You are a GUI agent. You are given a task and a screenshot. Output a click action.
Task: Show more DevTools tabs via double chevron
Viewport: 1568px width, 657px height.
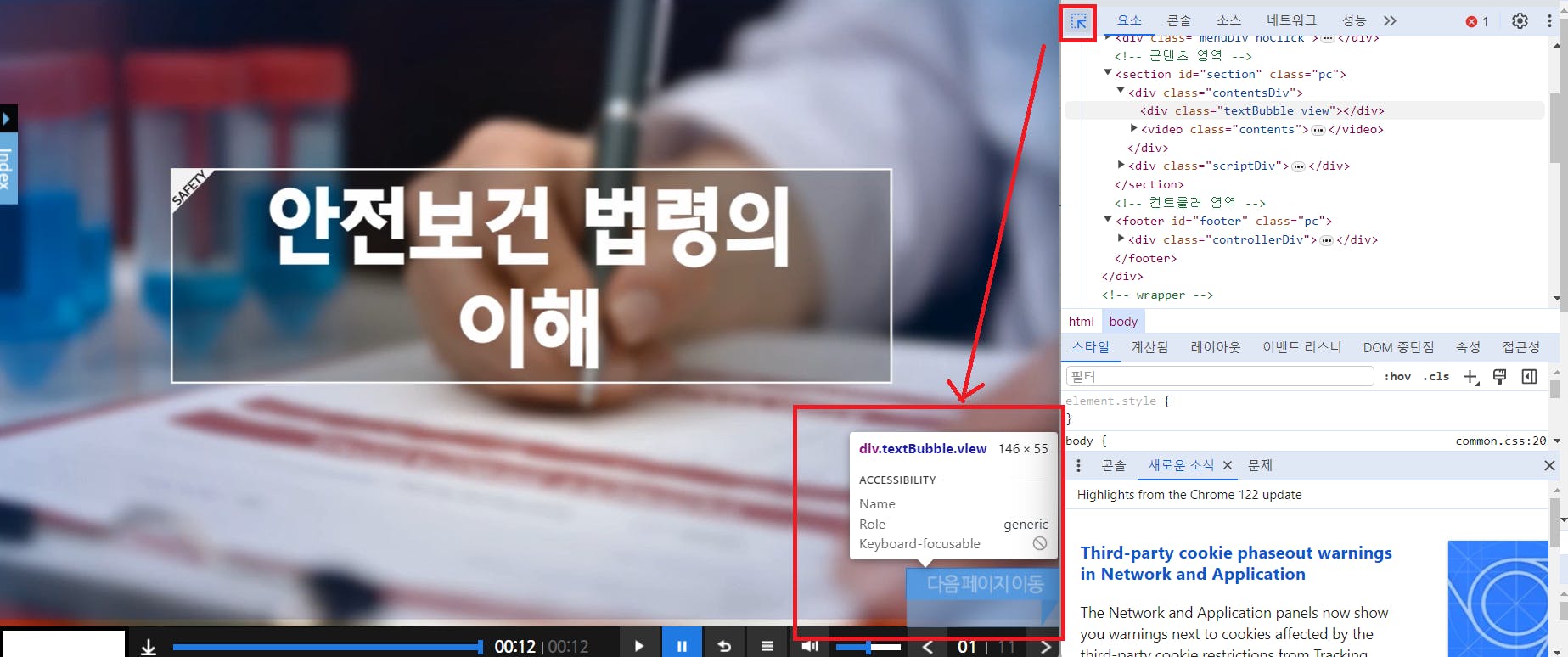click(x=1390, y=21)
